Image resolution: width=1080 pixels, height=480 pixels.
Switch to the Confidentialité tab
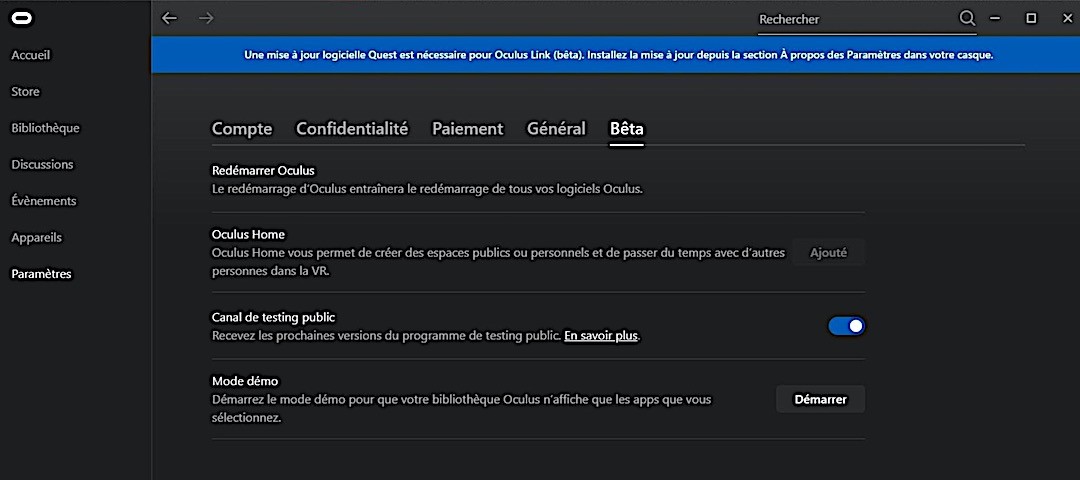352,129
